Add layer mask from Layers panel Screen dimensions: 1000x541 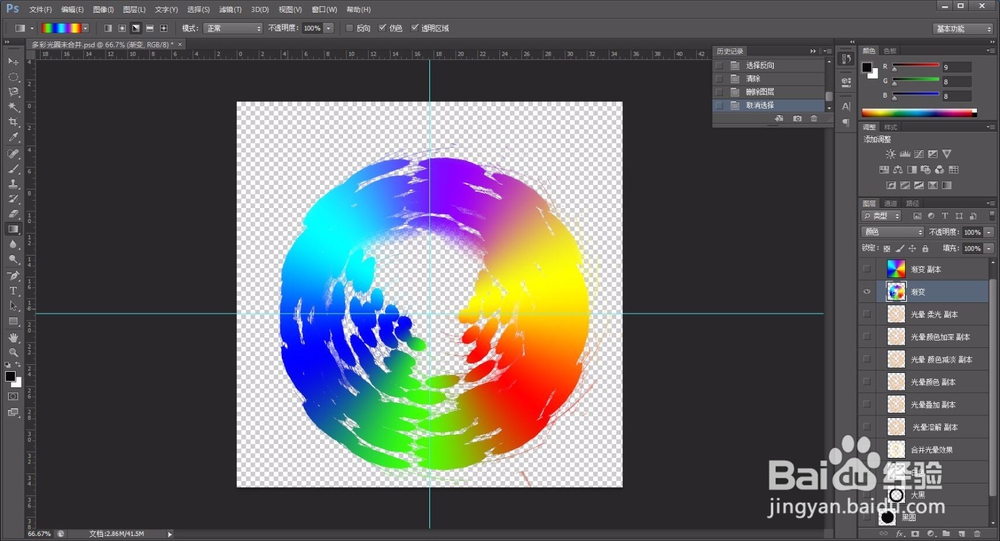pos(915,533)
